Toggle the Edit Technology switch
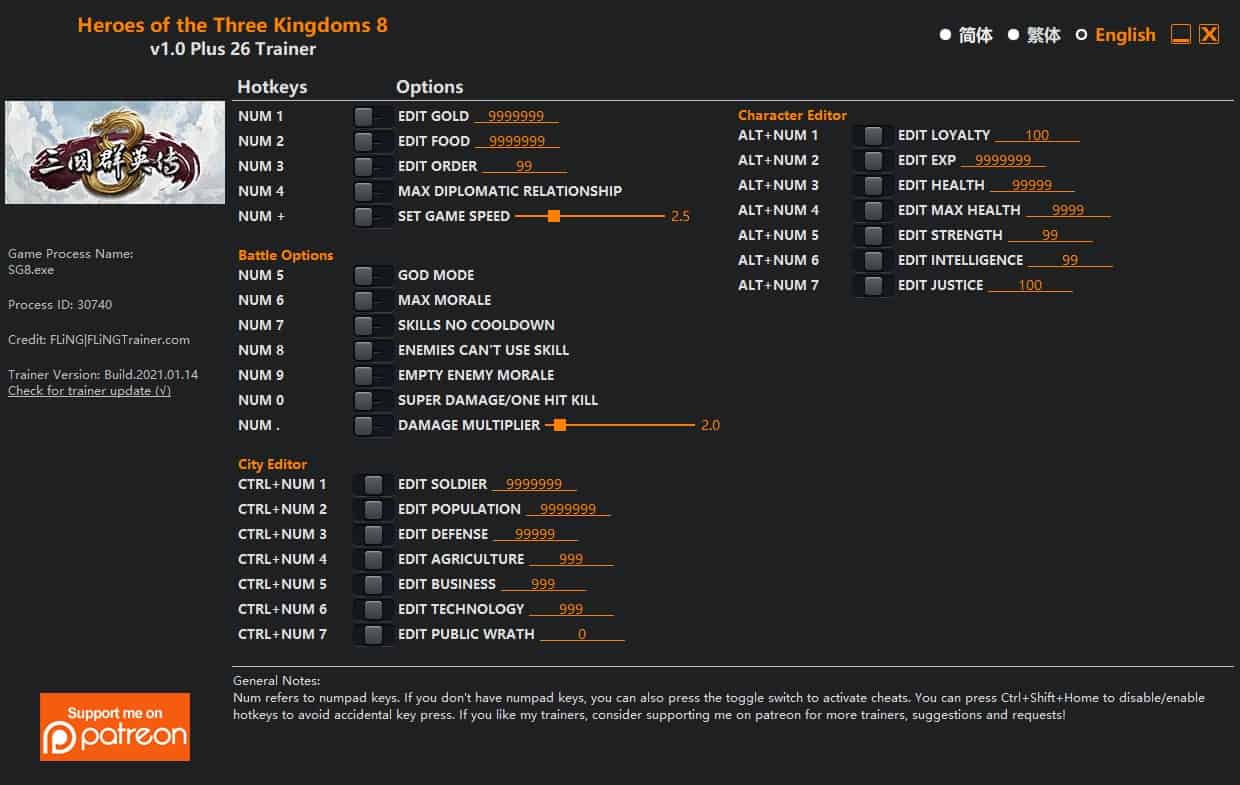This screenshot has width=1240, height=785. 373,609
